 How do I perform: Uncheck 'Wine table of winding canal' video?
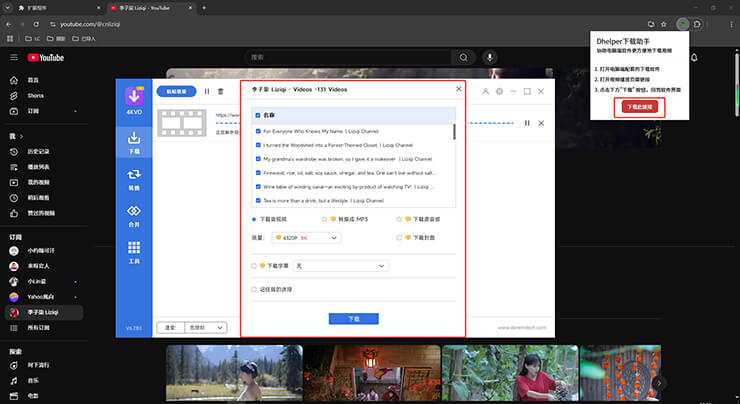click(x=258, y=187)
